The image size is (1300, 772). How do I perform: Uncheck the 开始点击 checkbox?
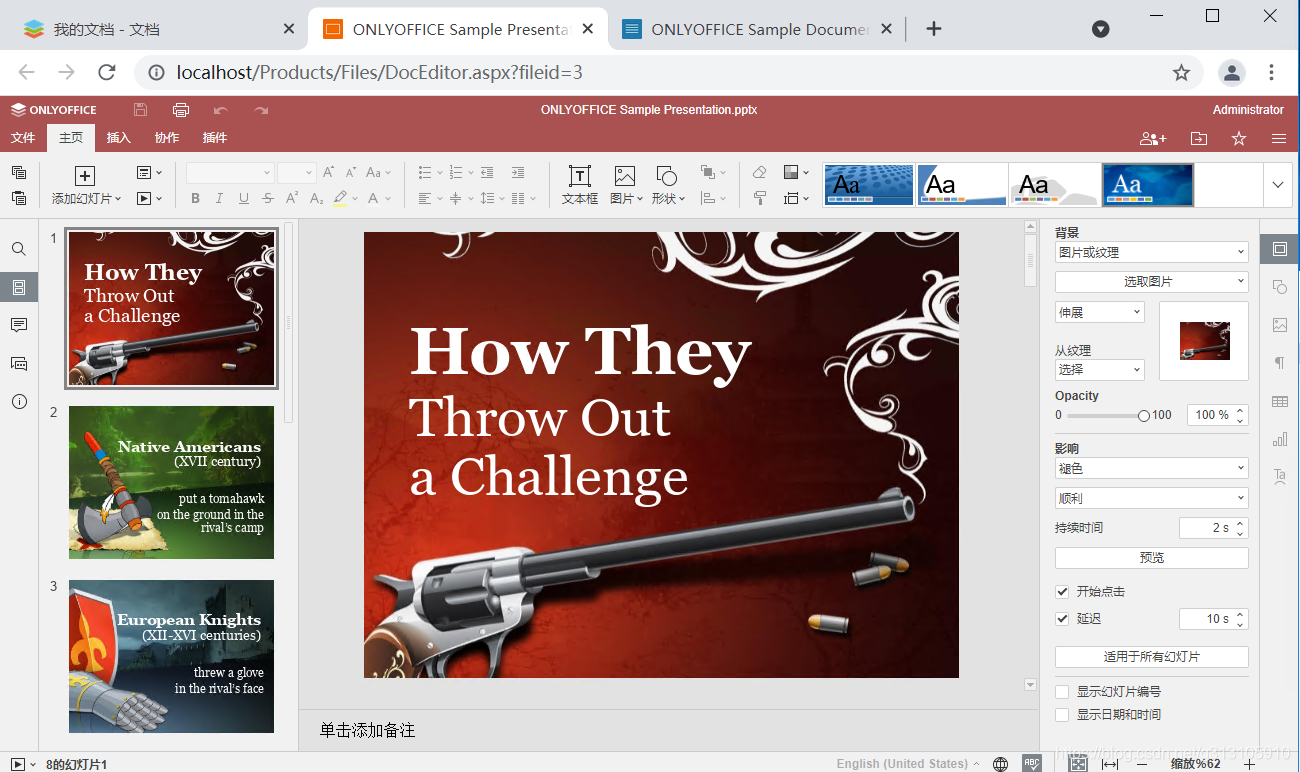[1062, 592]
